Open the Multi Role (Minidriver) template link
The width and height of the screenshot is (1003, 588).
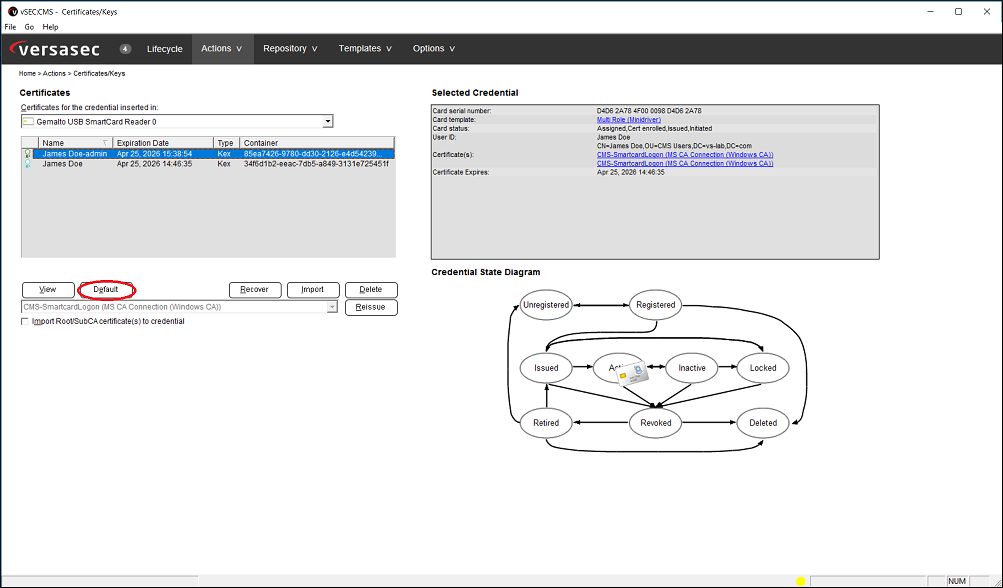tap(629, 120)
